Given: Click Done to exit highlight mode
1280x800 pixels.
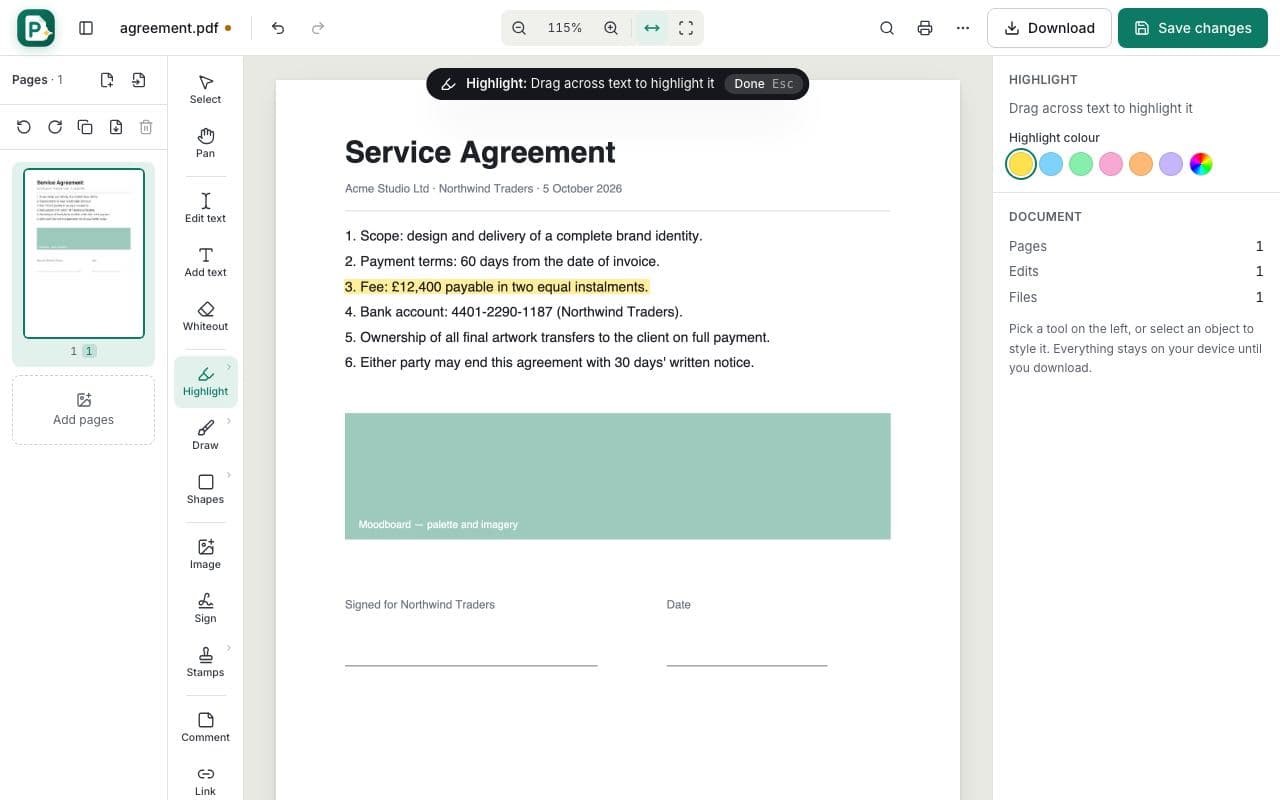Looking at the screenshot, I should point(764,84).
